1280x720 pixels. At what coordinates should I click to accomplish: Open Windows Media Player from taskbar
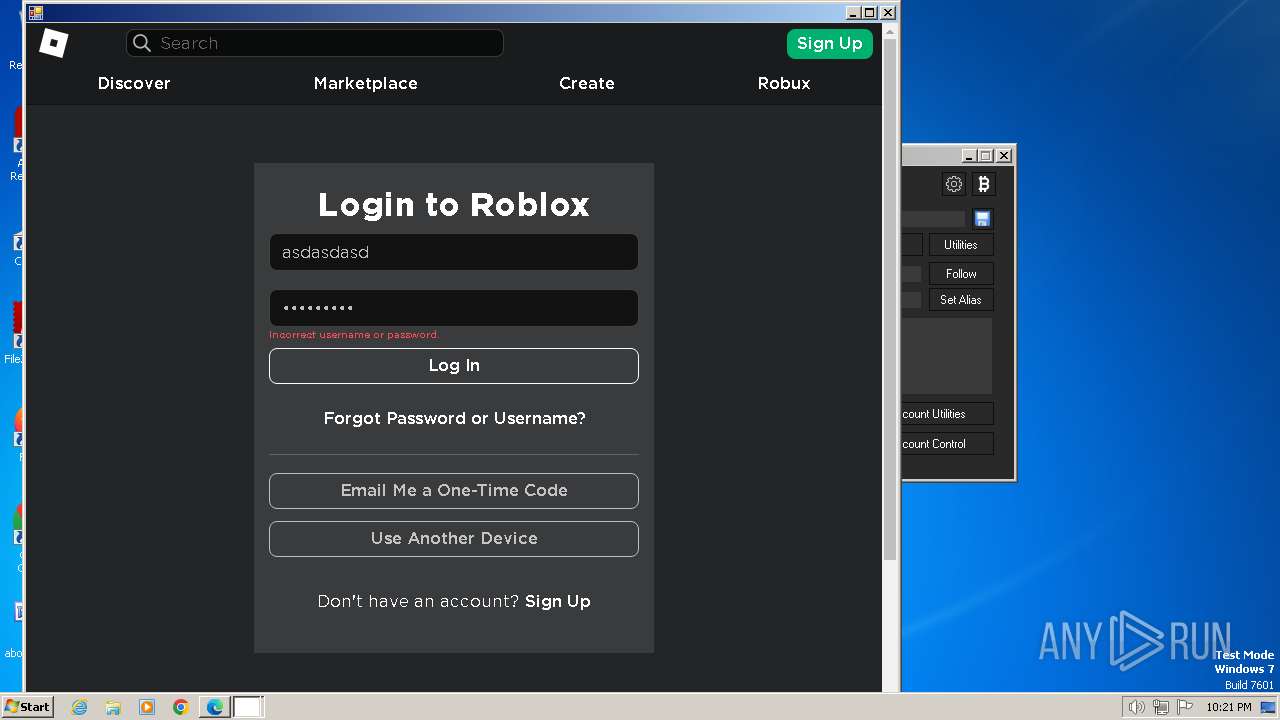click(x=147, y=707)
